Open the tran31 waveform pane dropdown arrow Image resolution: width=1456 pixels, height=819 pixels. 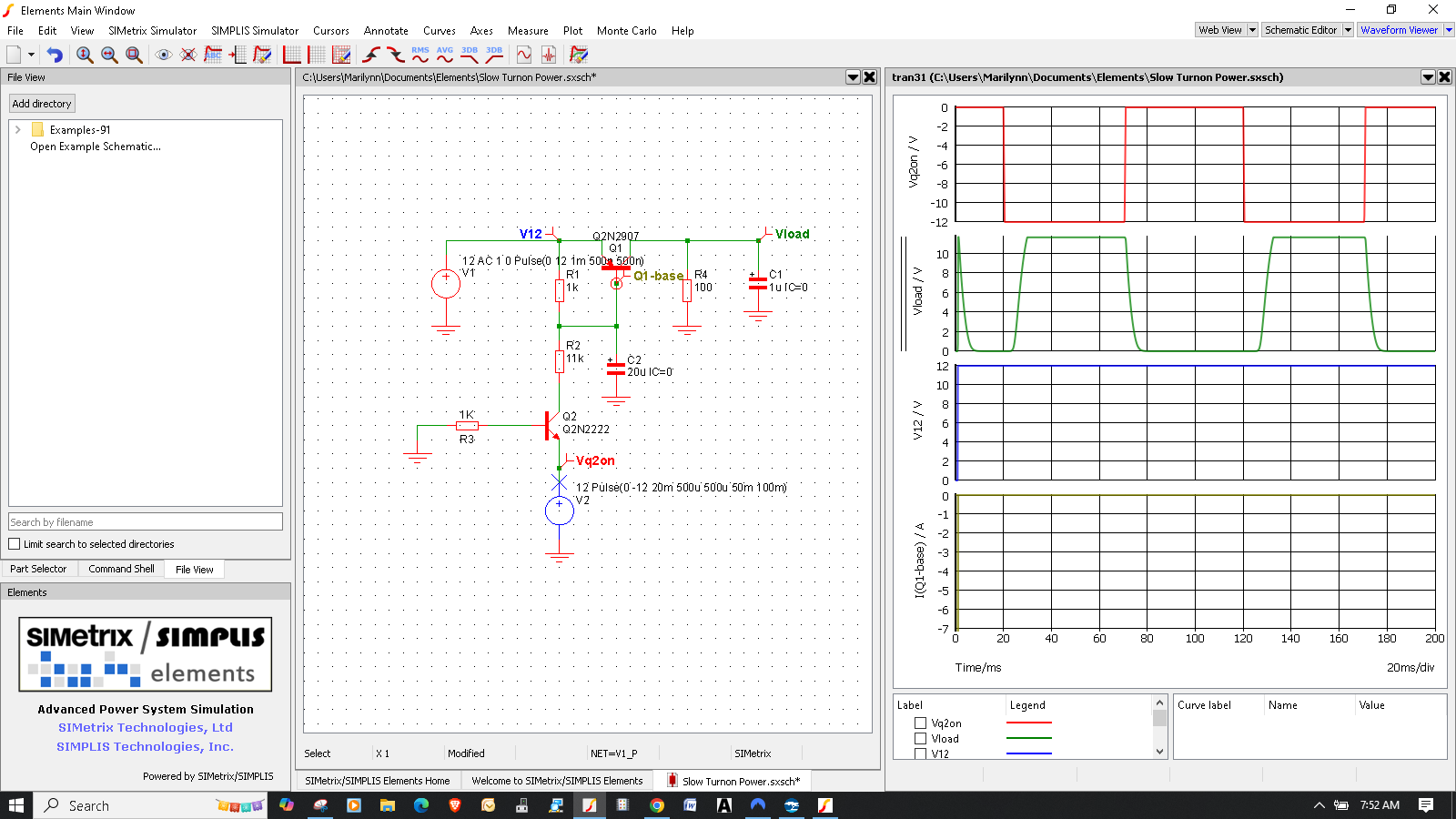[1428, 77]
